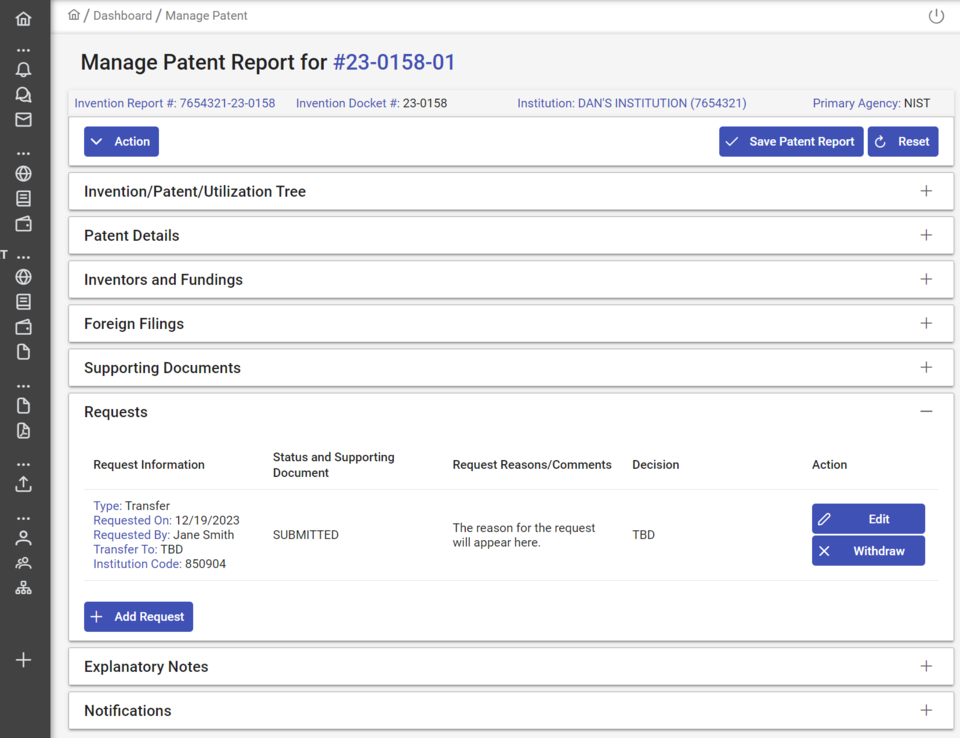
Task: Select the globe icon in the sidebar
Action: [x=23, y=172]
